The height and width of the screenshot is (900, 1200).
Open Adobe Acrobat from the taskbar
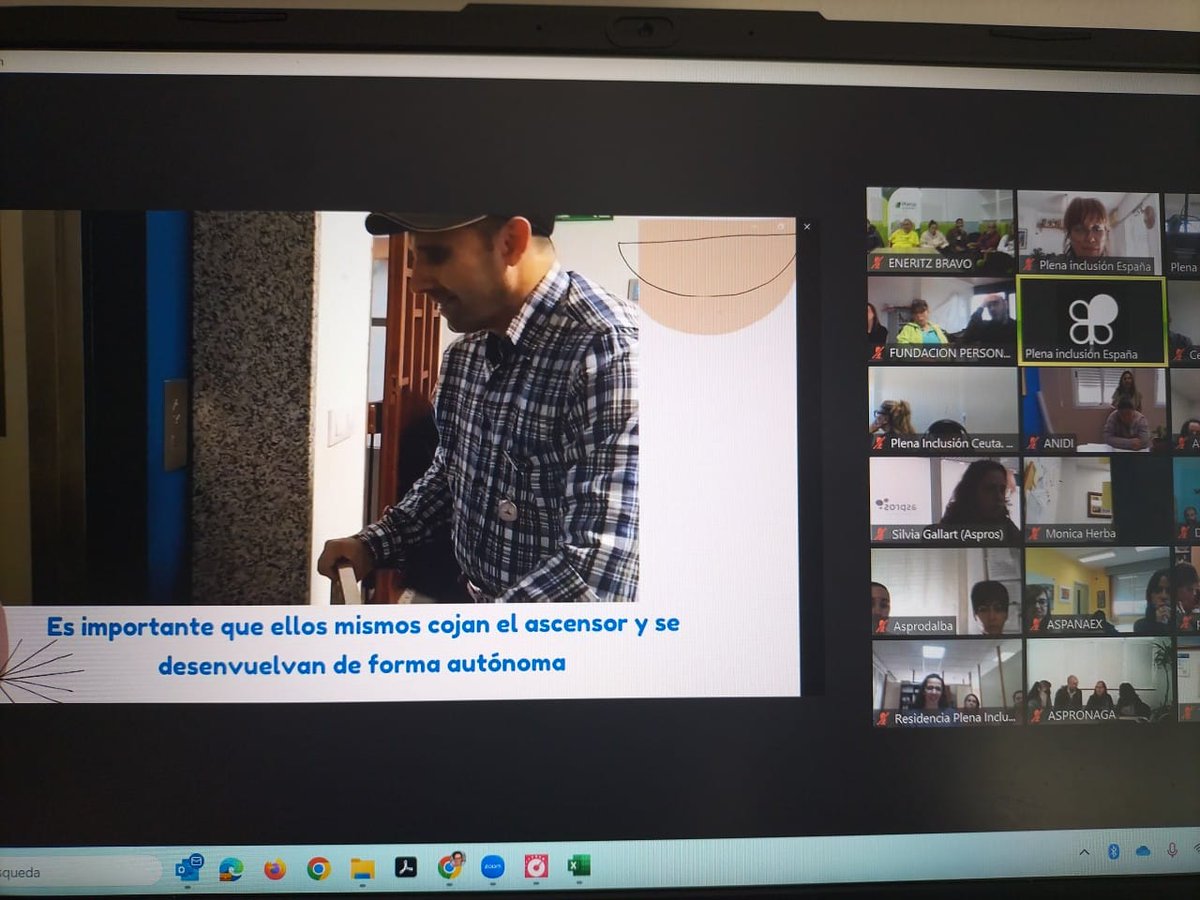point(405,866)
